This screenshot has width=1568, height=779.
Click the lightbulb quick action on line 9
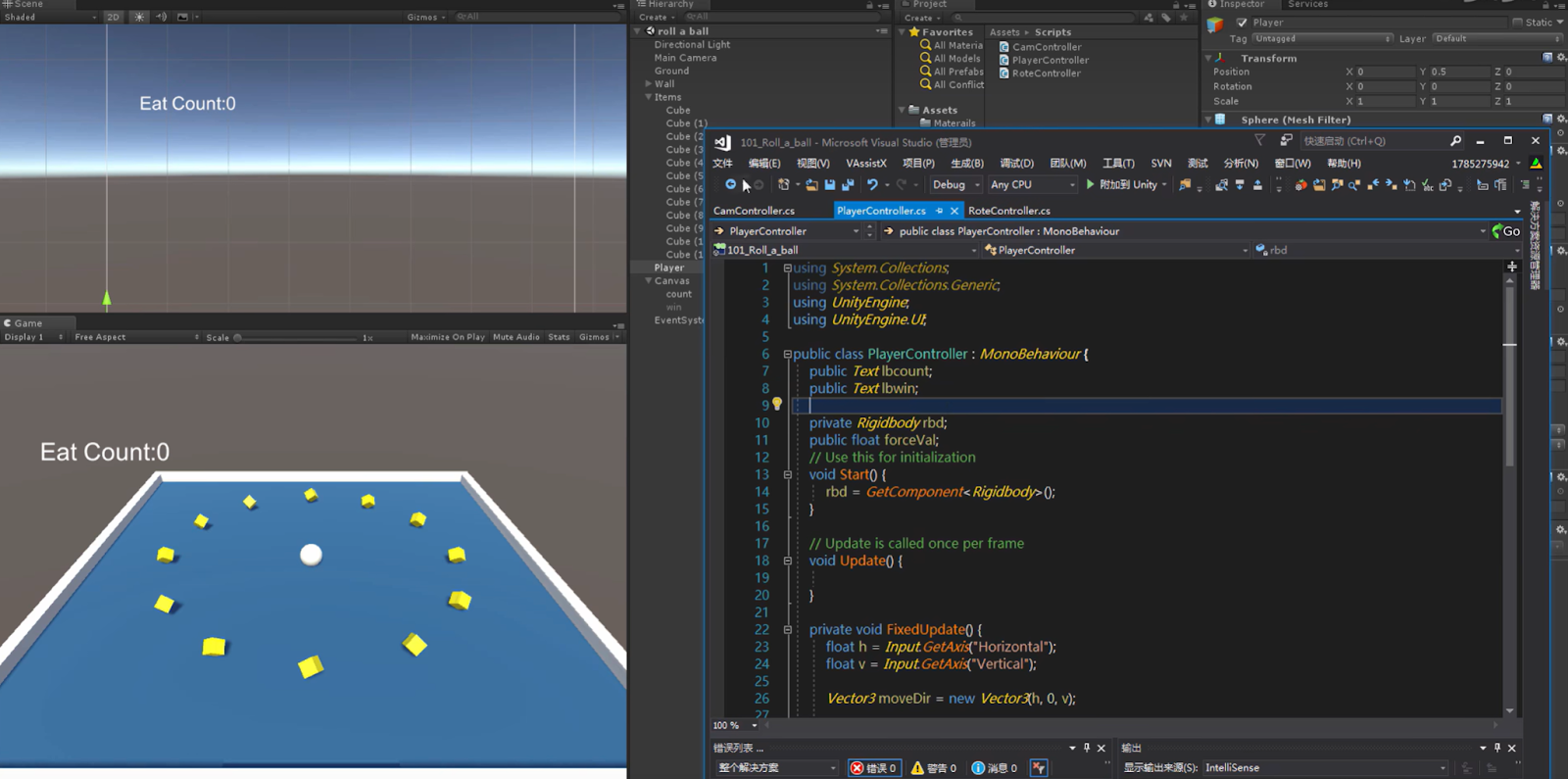point(777,405)
